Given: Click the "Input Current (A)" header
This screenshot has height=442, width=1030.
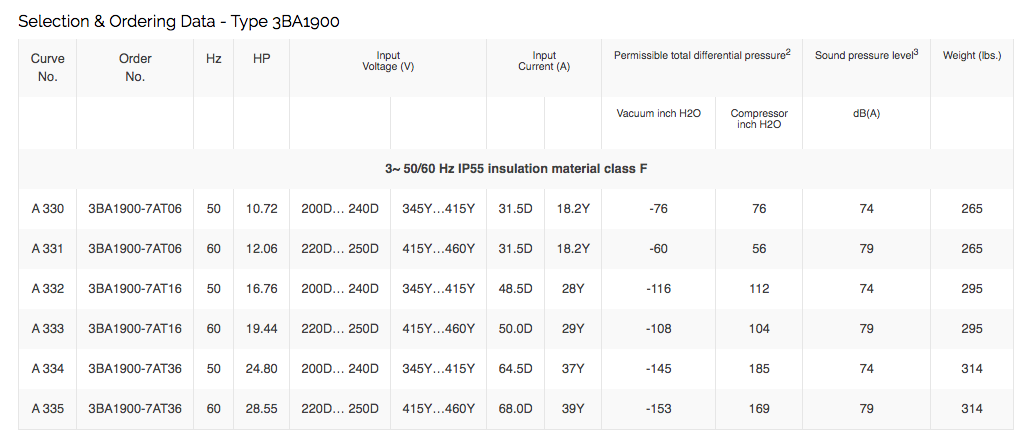Looking at the screenshot, I should 544,60.
